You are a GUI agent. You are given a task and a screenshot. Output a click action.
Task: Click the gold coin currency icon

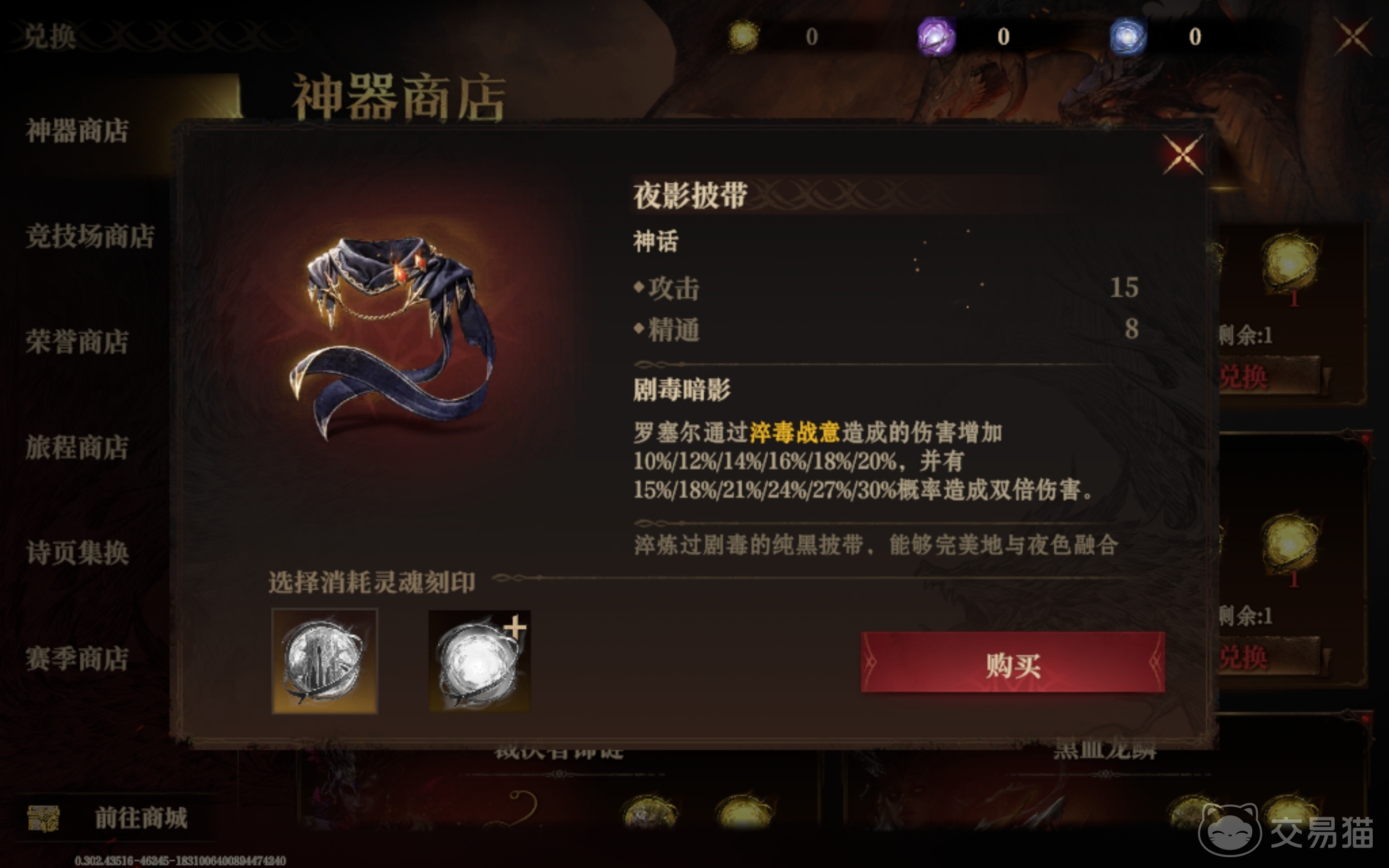pyautogui.click(x=743, y=36)
